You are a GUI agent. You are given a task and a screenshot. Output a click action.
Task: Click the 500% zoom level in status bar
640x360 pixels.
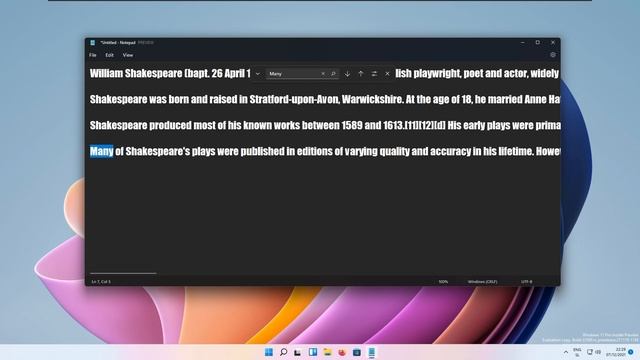pos(443,282)
